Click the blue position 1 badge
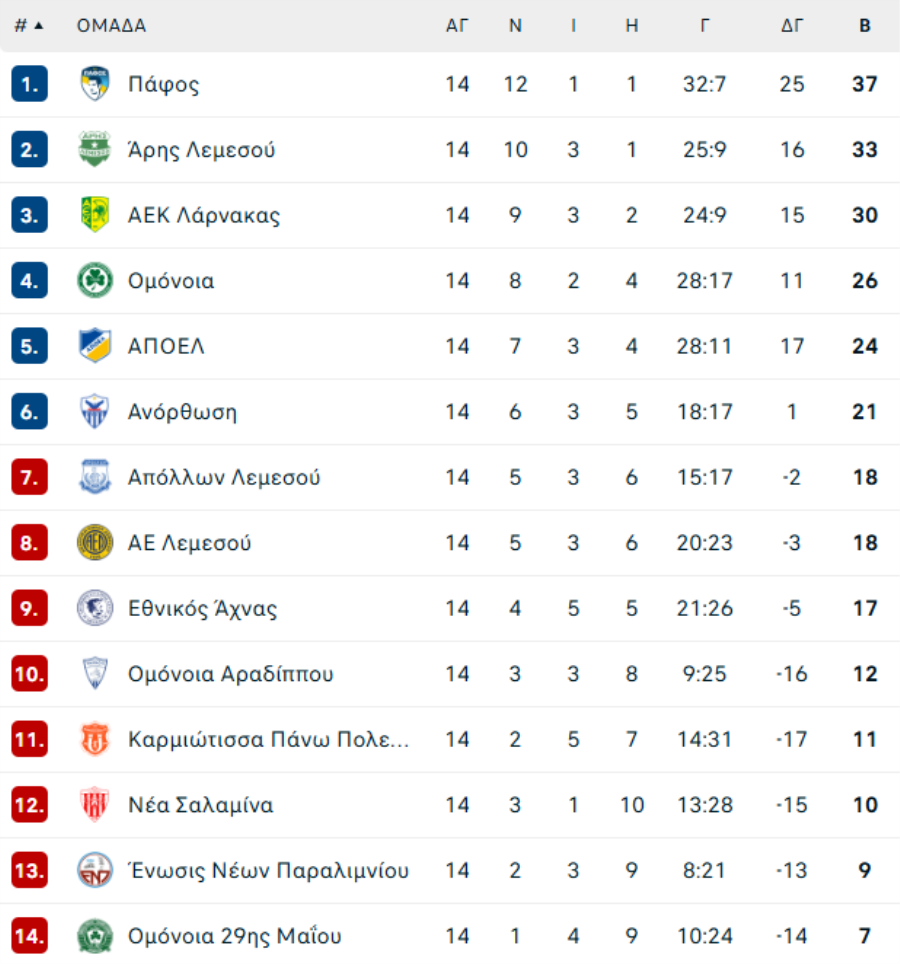 [30, 84]
